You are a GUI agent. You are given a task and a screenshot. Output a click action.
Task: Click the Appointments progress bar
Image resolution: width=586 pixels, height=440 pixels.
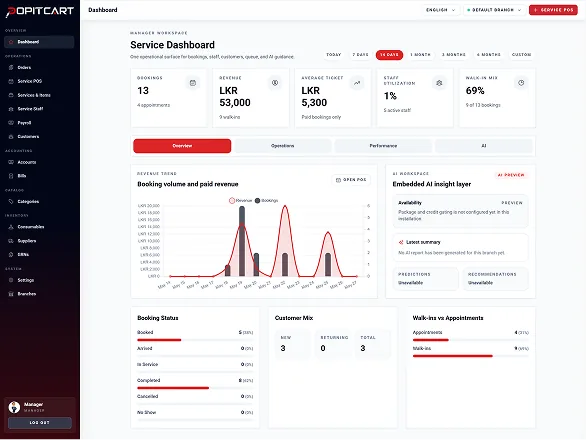click(x=471, y=340)
